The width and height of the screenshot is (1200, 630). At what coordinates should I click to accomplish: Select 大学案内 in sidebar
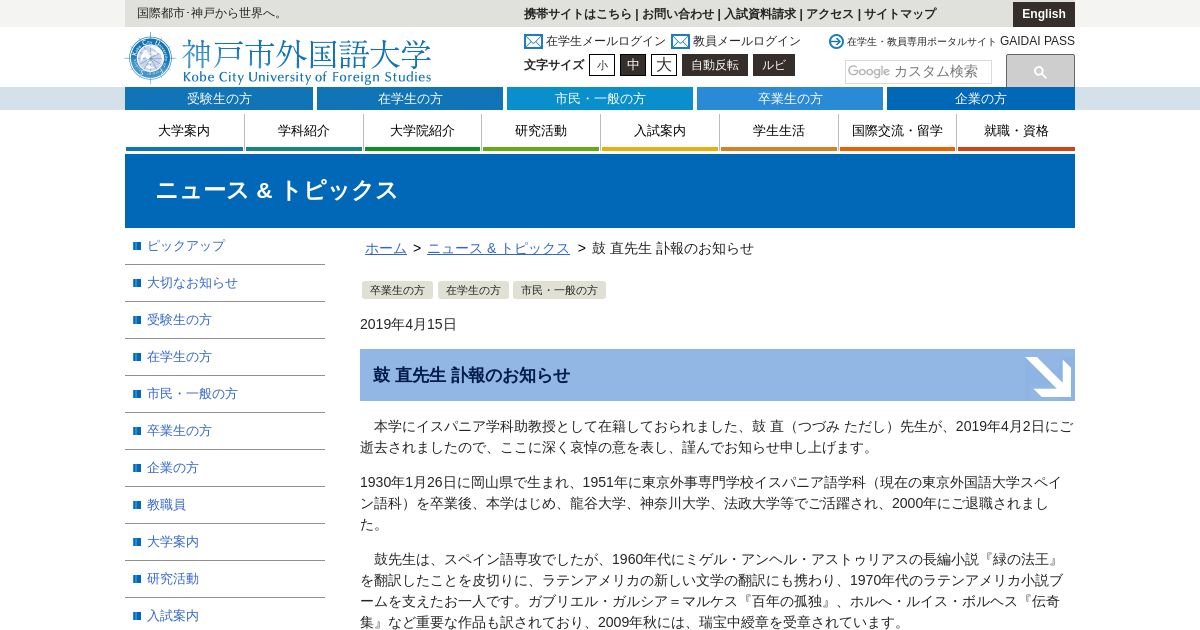[x=173, y=542]
